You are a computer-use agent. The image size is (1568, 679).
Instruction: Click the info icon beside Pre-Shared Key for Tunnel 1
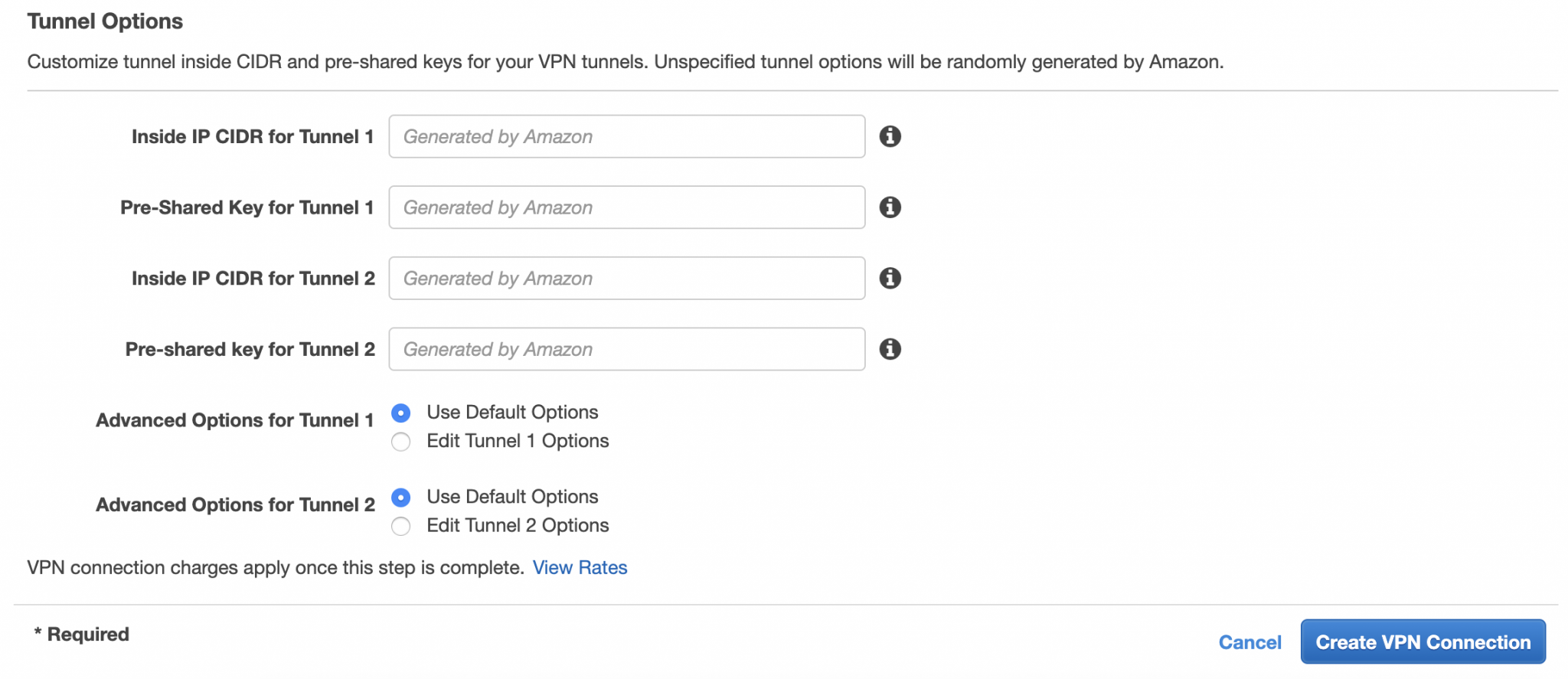890,207
